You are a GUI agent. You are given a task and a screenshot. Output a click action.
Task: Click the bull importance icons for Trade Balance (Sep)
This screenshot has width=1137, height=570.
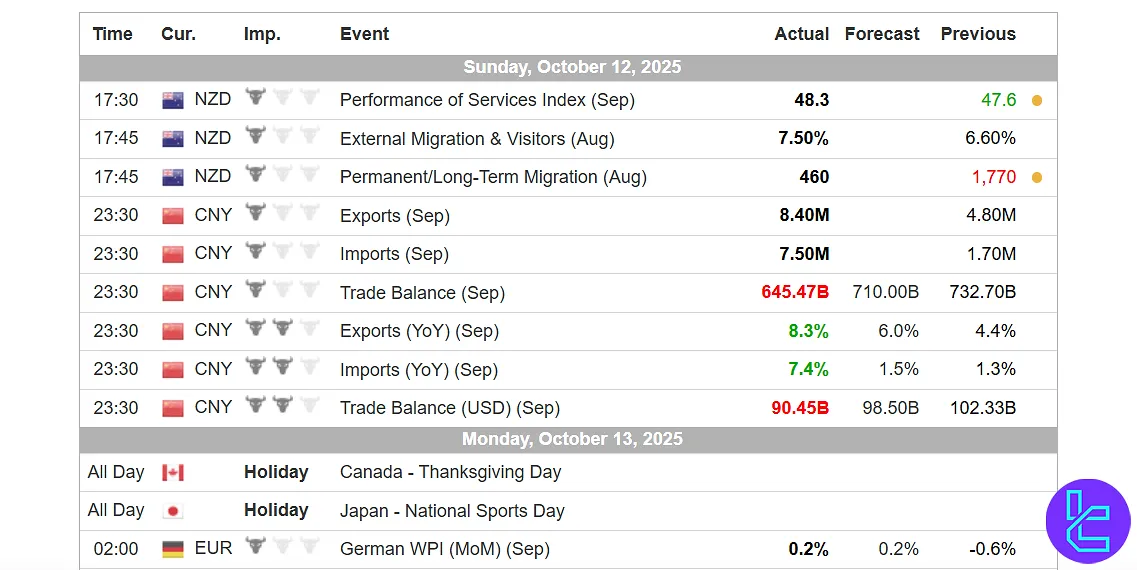pos(282,292)
